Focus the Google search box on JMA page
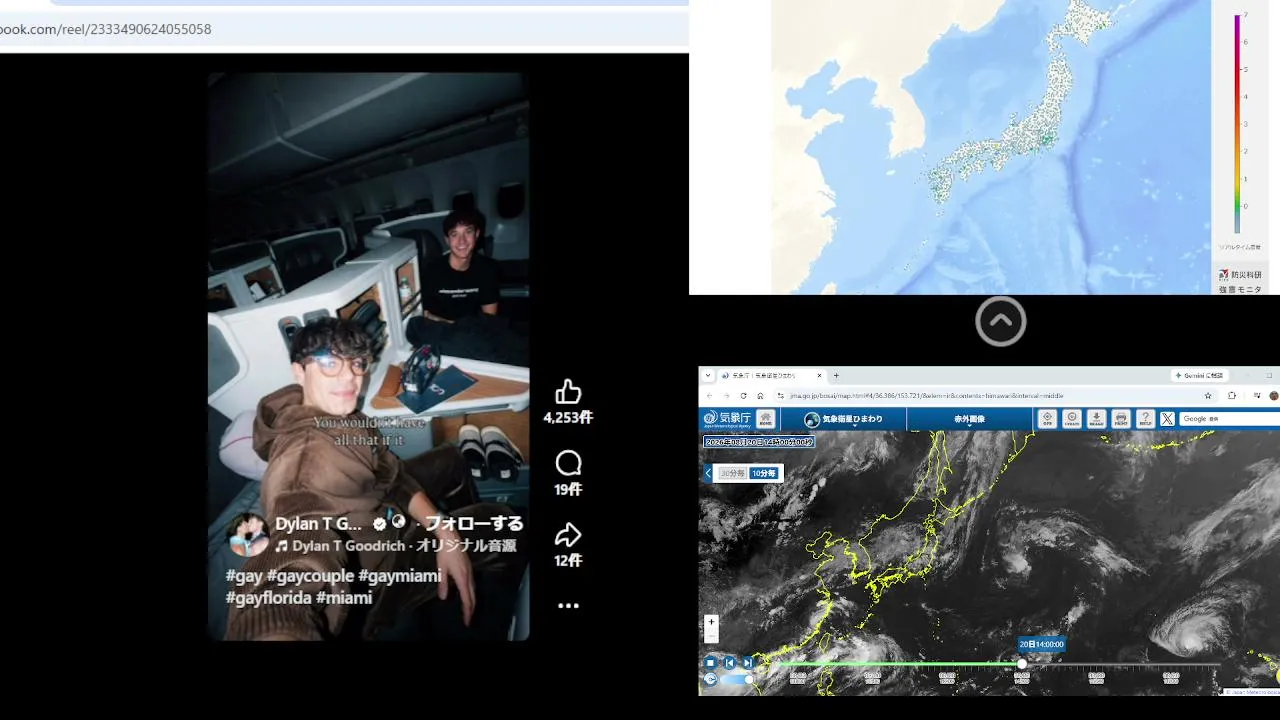This screenshot has height=720, width=1280. point(1230,419)
